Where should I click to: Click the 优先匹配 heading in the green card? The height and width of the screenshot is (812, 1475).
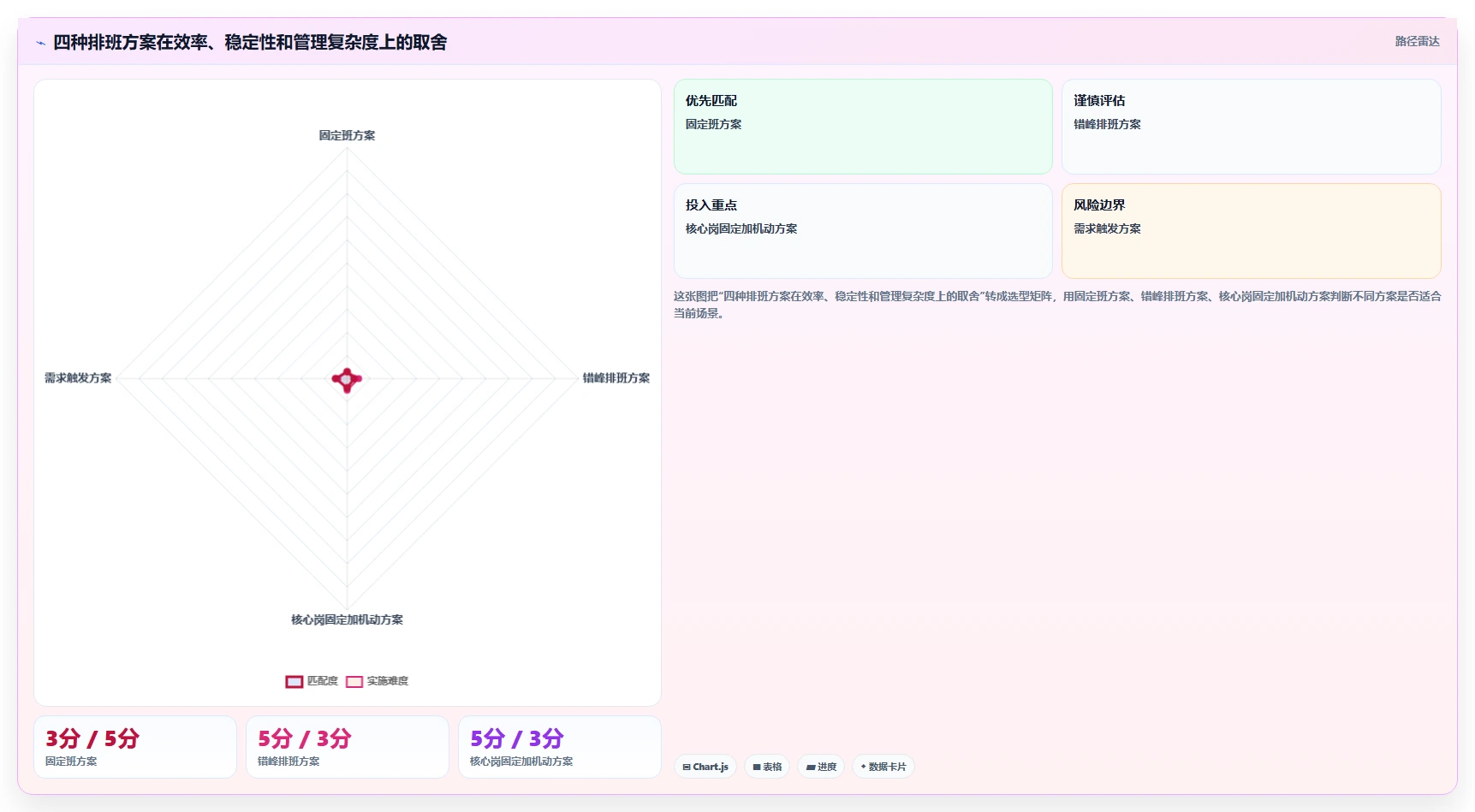[x=711, y=100]
